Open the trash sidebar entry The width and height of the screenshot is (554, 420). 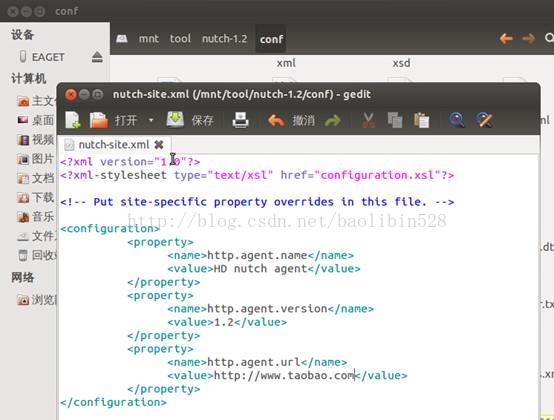click(37, 255)
